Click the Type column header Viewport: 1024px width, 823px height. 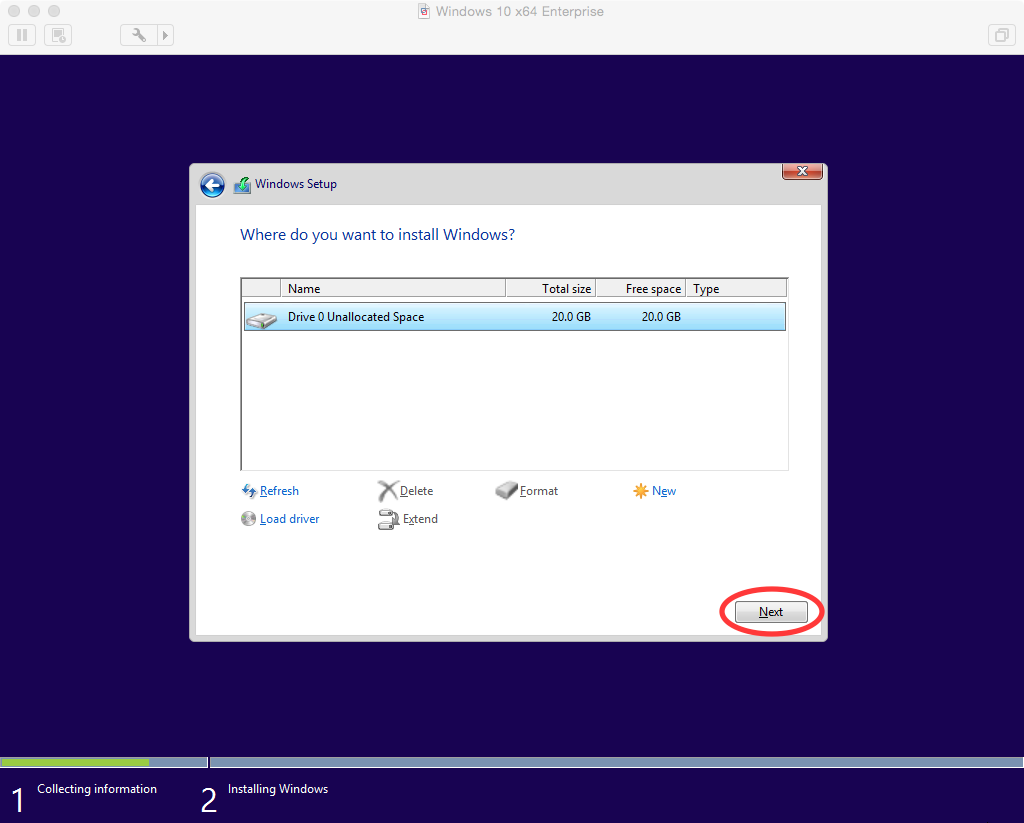pos(737,289)
